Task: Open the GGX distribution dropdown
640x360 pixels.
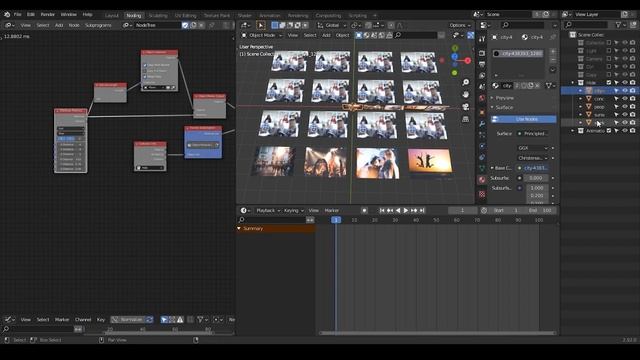Action: tap(533, 148)
